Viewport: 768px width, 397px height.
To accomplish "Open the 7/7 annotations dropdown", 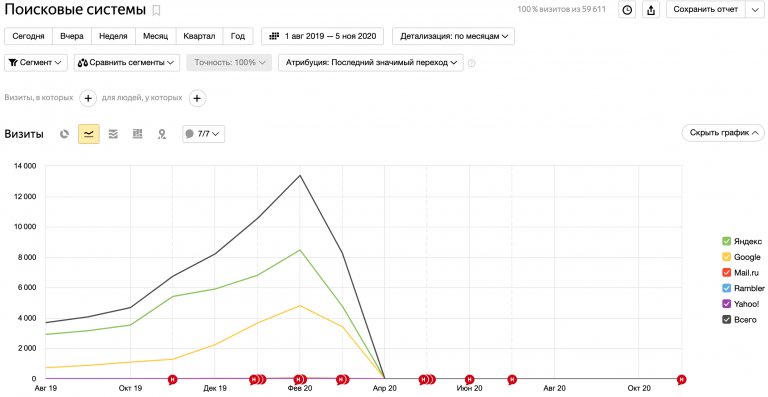I will (x=204, y=134).
